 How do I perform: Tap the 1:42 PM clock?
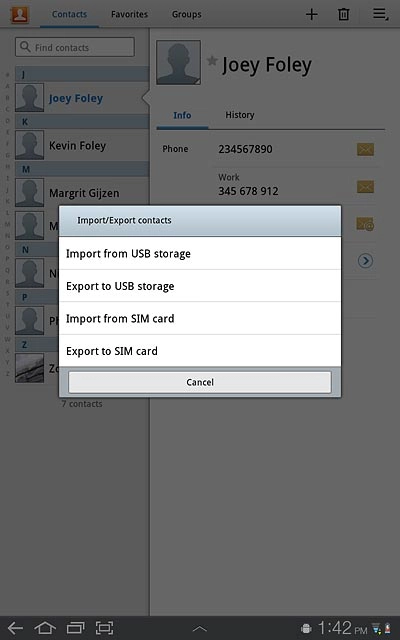(x=342, y=628)
